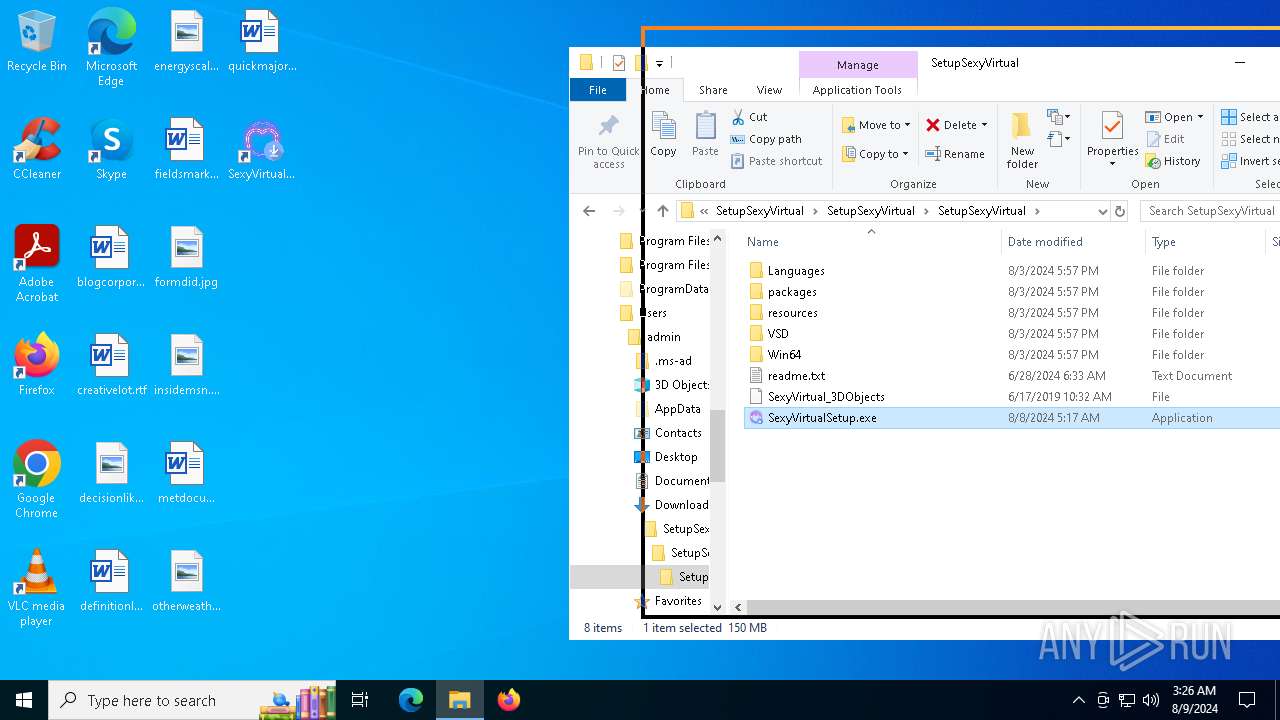Image resolution: width=1280 pixels, height=720 pixels.
Task: Show hidden system tray icons
Action: pyautogui.click(x=1078, y=700)
